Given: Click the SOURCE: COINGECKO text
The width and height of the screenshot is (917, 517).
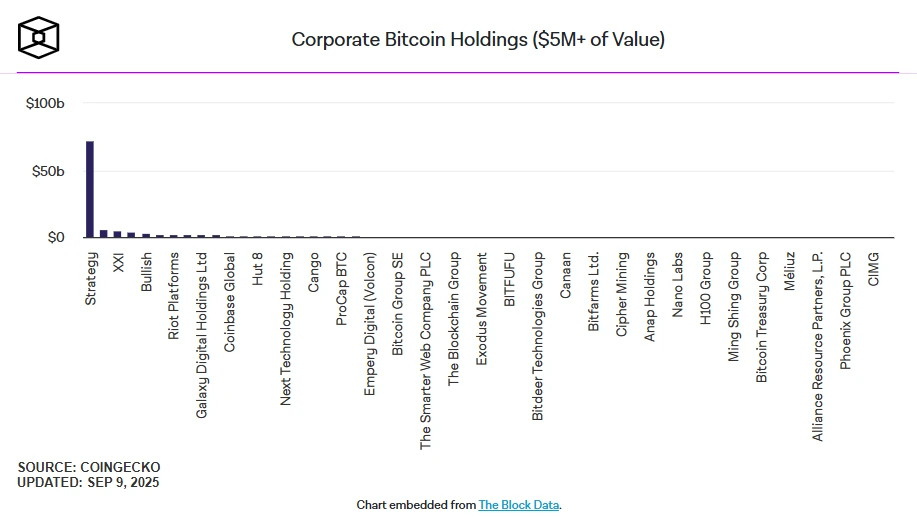Looking at the screenshot, I should 88,467.
